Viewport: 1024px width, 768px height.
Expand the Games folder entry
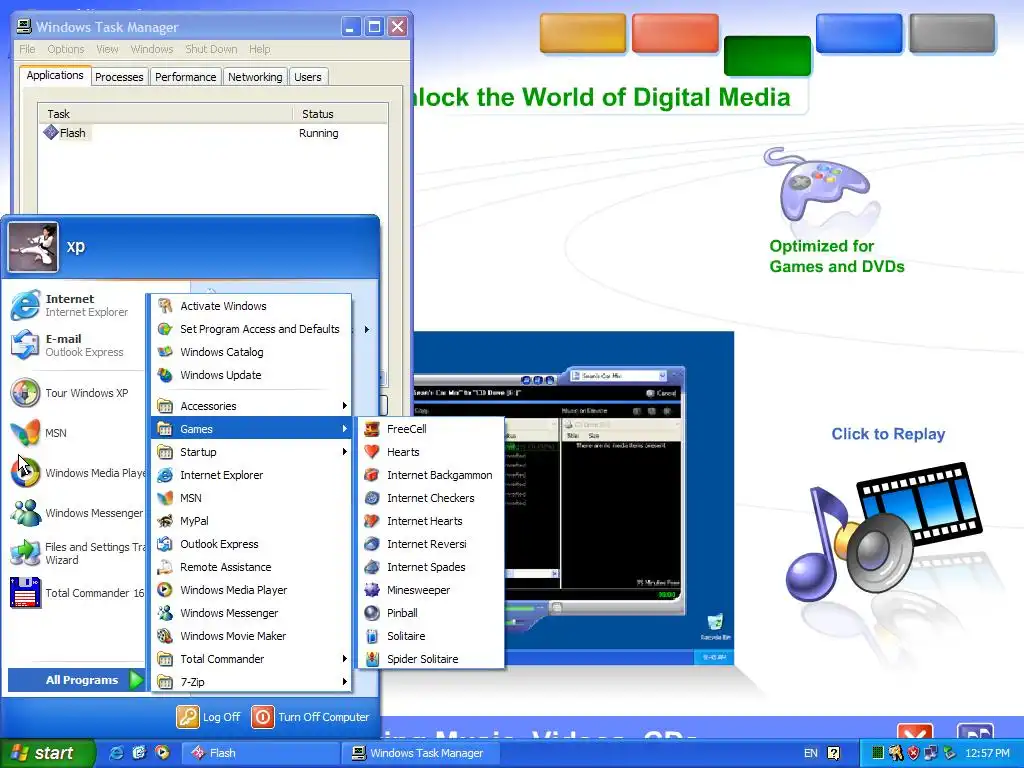[x=251, y=429]
